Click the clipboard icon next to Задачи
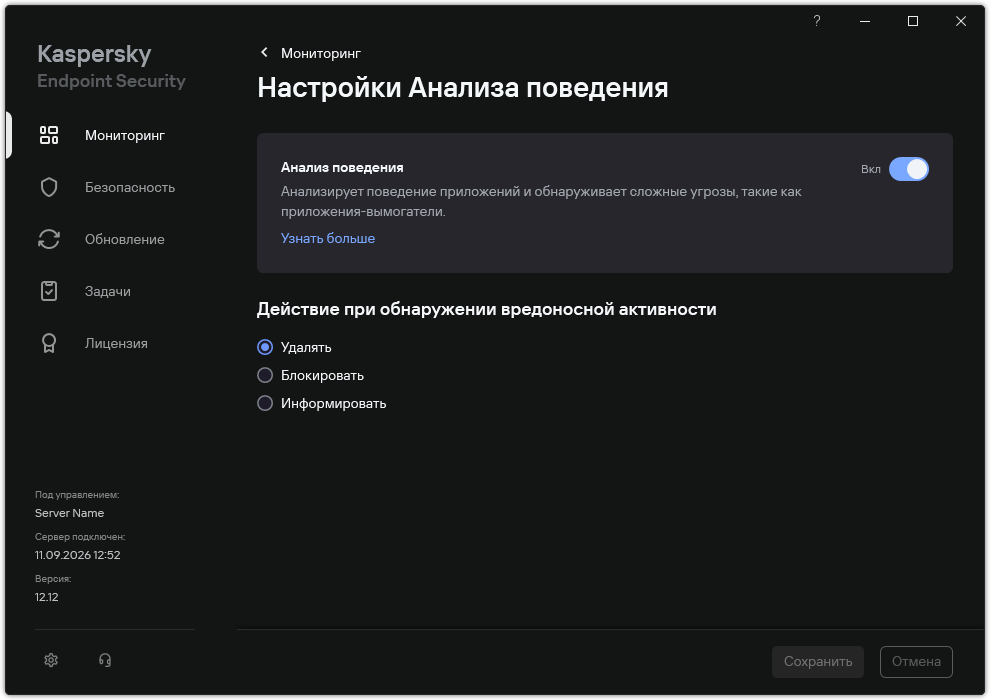The width and height of the screenshot is (990, 700). 49,291
